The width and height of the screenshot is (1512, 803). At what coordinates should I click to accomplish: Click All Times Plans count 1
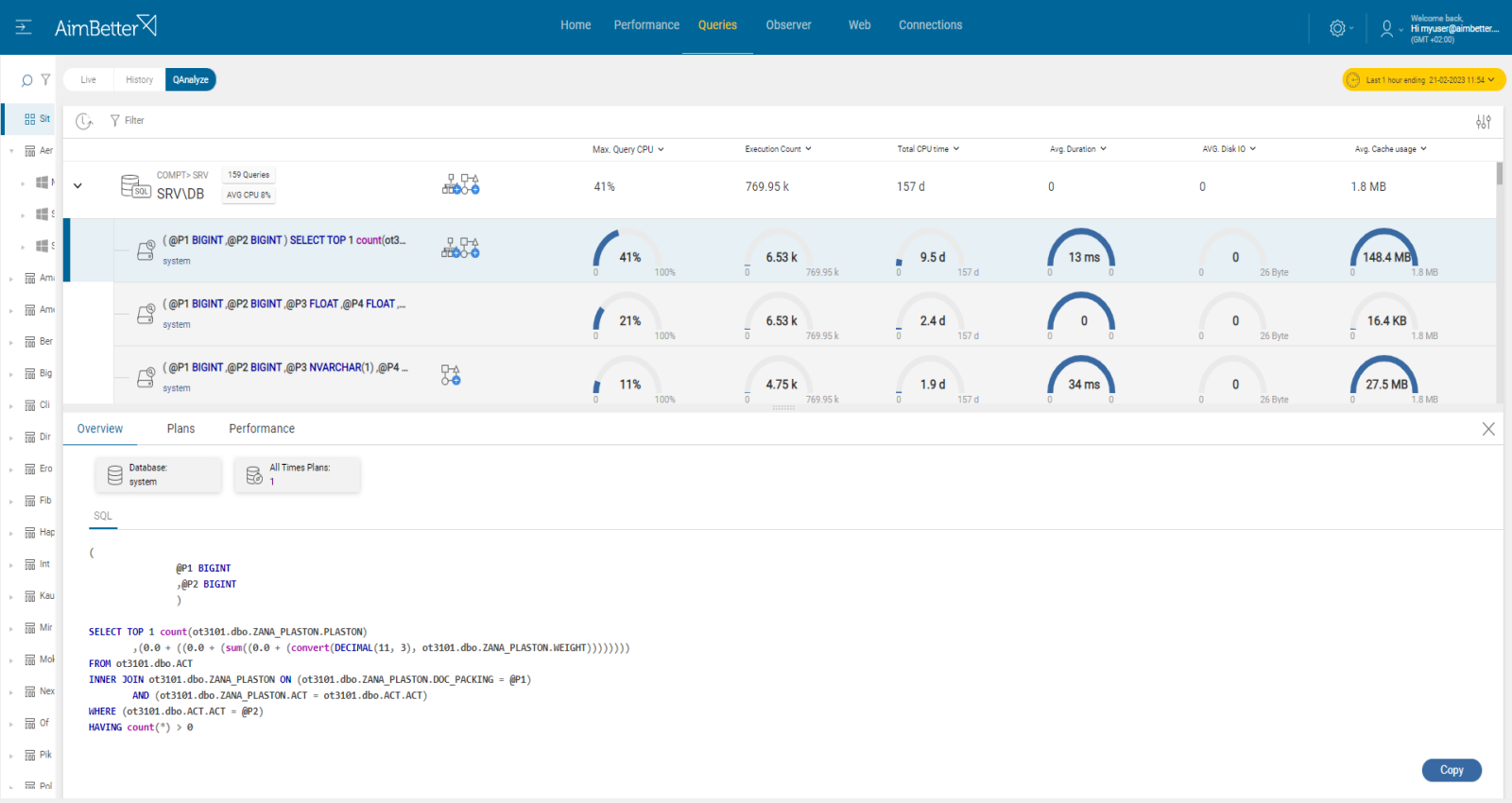(x=272, y=483)
